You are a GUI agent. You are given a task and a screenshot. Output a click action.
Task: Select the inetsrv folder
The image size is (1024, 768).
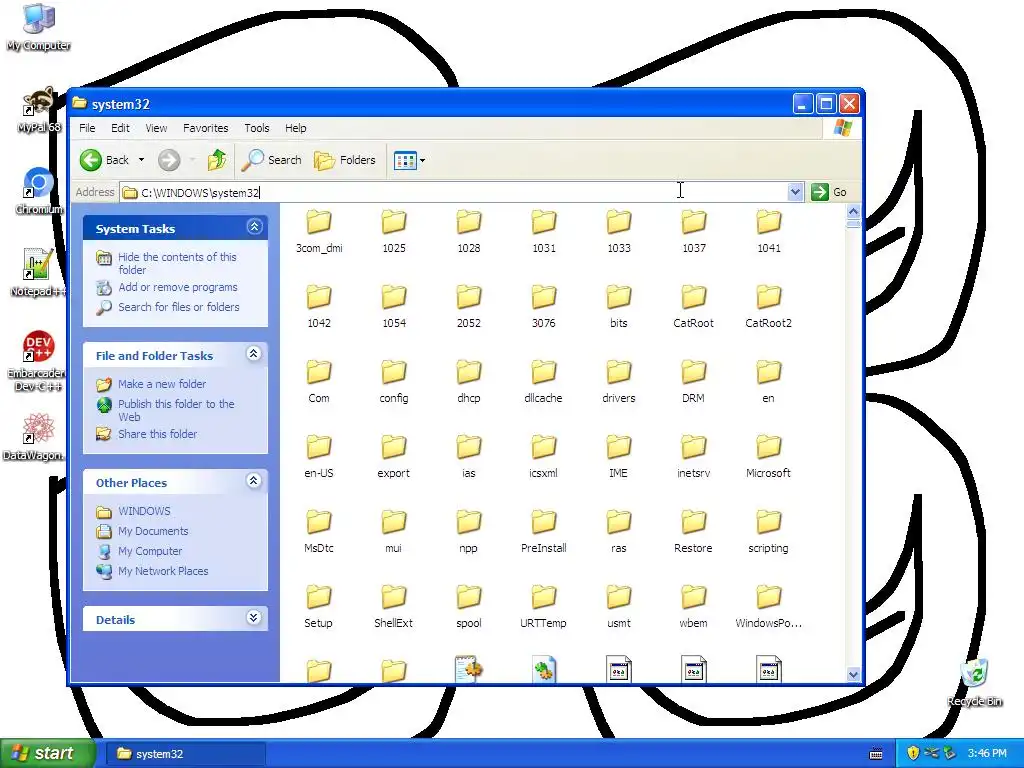click(x=694, y=457)
